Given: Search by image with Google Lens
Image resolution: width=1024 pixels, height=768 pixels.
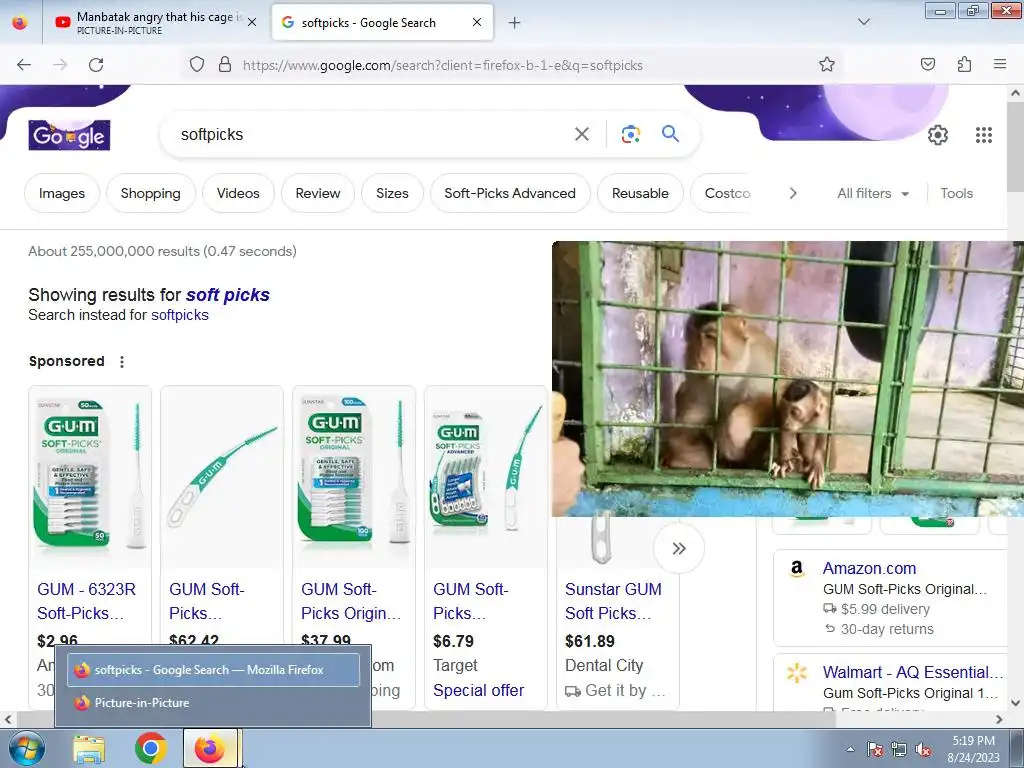Looking at the screenshot, I should [630, 135].
